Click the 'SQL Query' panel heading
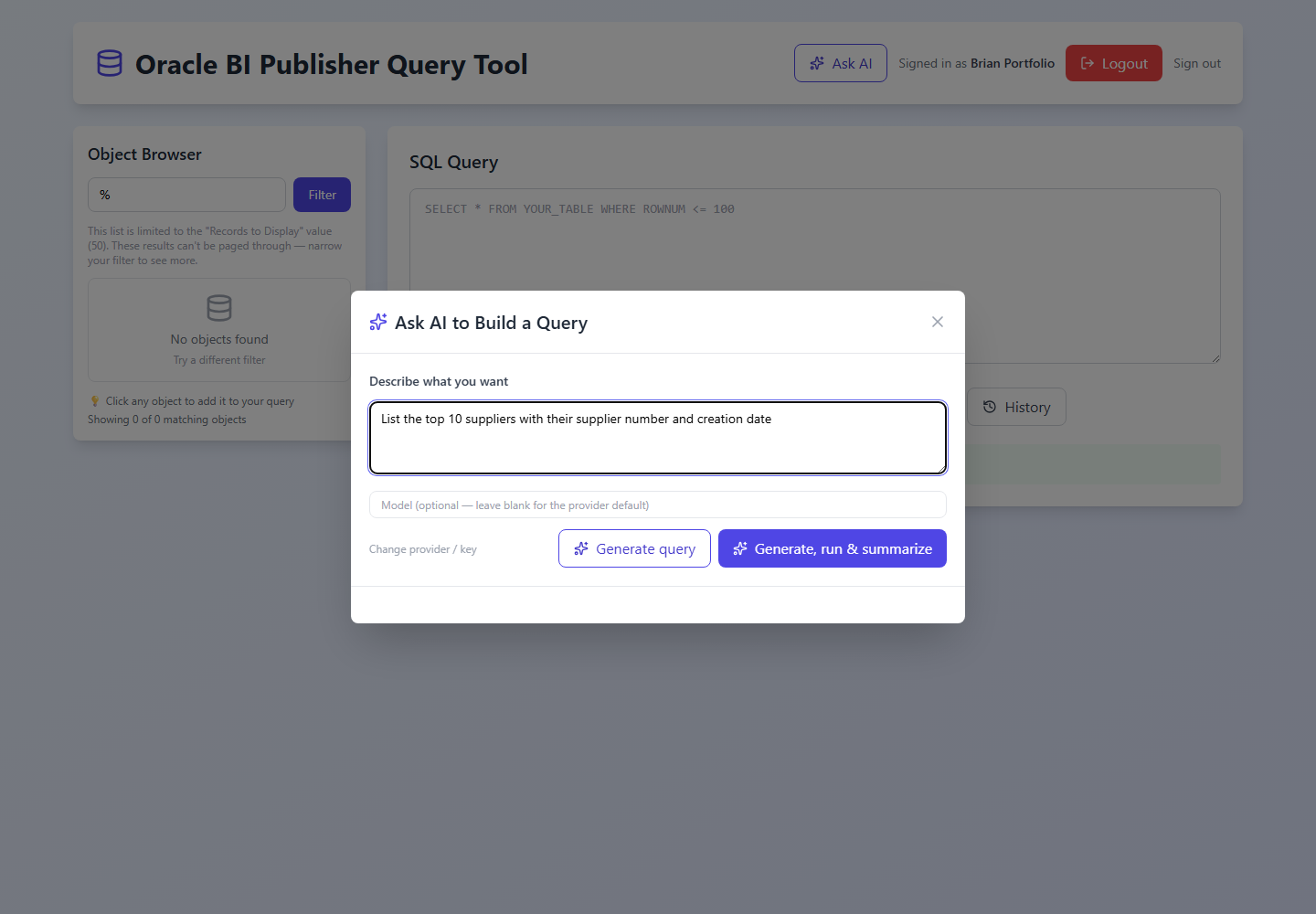The height and width of the screenshot is (914, 1316). click(x=454, y=162)
